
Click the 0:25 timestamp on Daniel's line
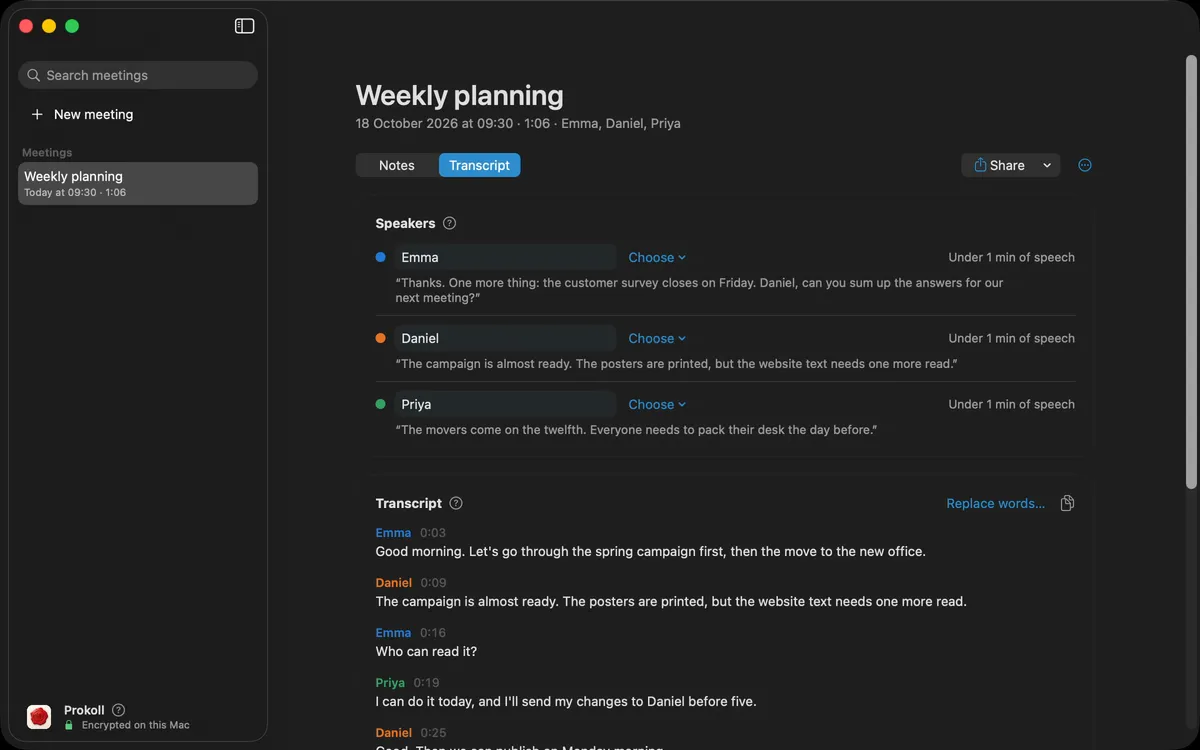coord(433,733)
